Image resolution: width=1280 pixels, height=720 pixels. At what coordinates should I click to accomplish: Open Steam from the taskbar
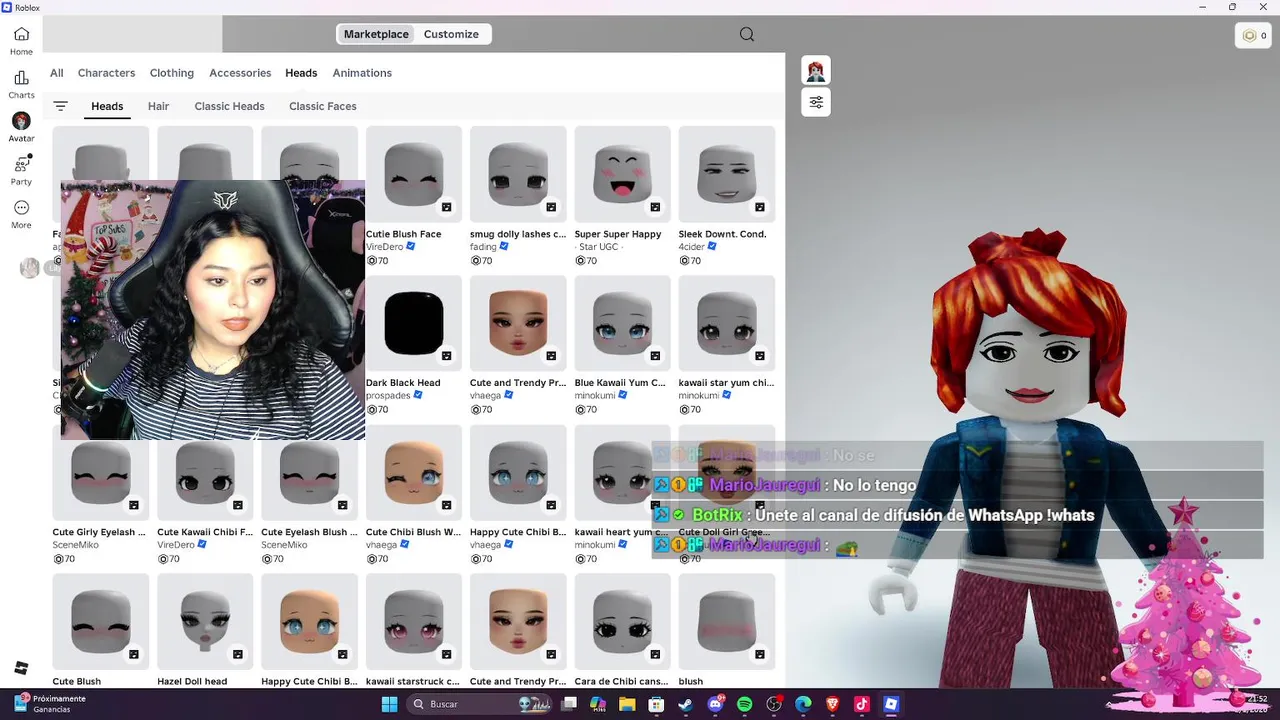click(x=685, y=705)
